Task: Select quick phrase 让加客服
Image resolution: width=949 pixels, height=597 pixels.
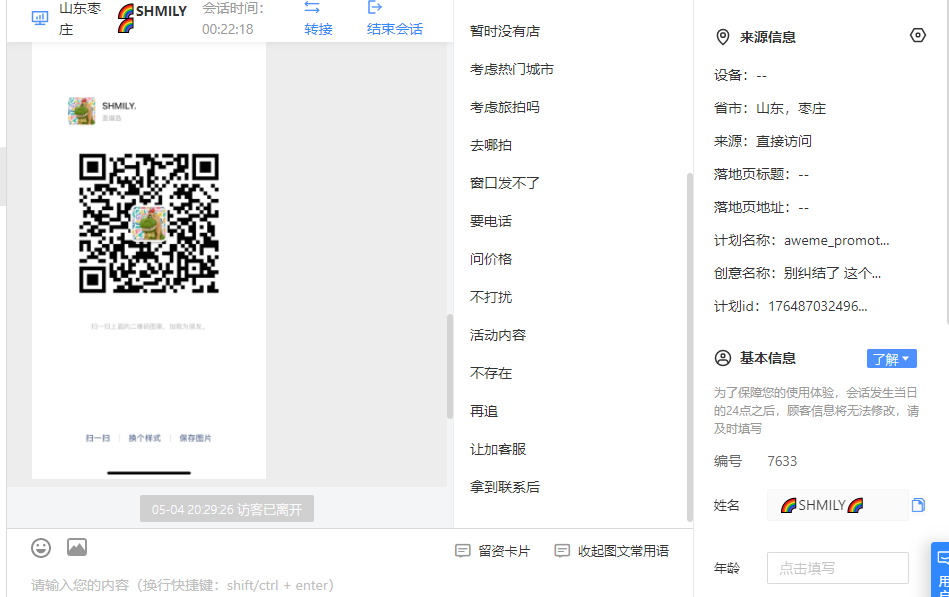Action: pos(498,449)
